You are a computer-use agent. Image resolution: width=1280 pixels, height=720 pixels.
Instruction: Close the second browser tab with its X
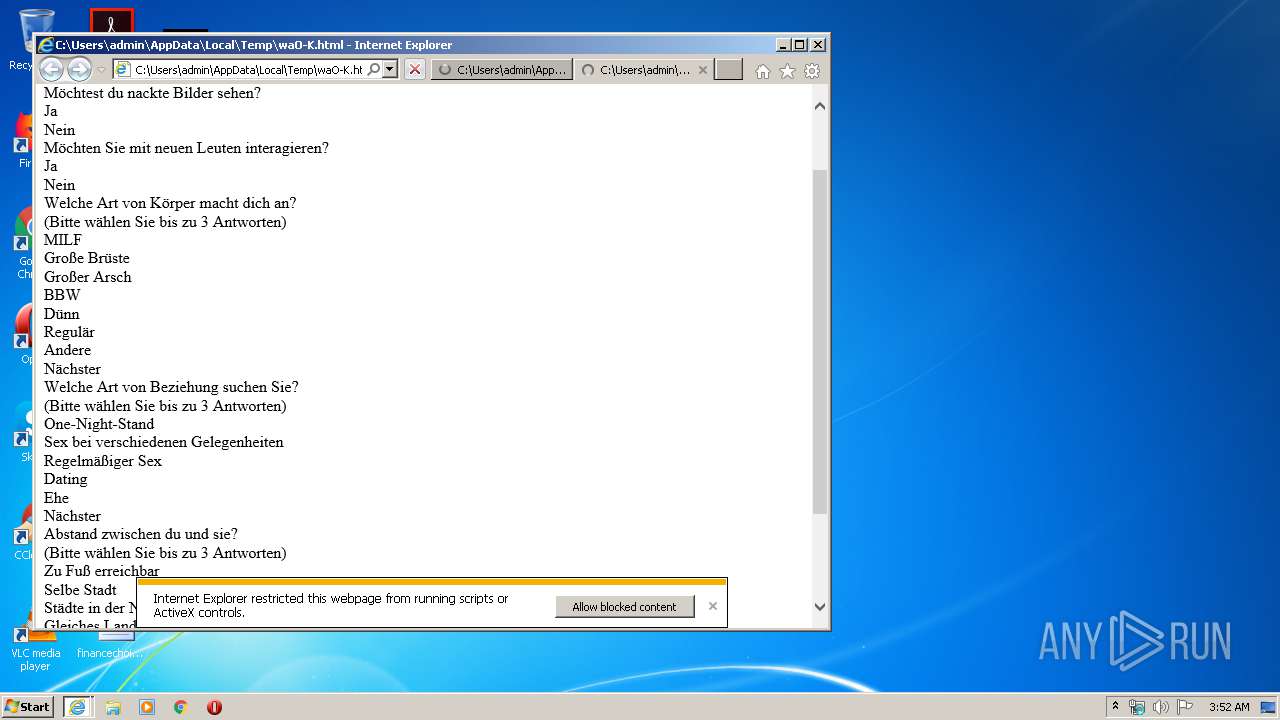(703, 70)
